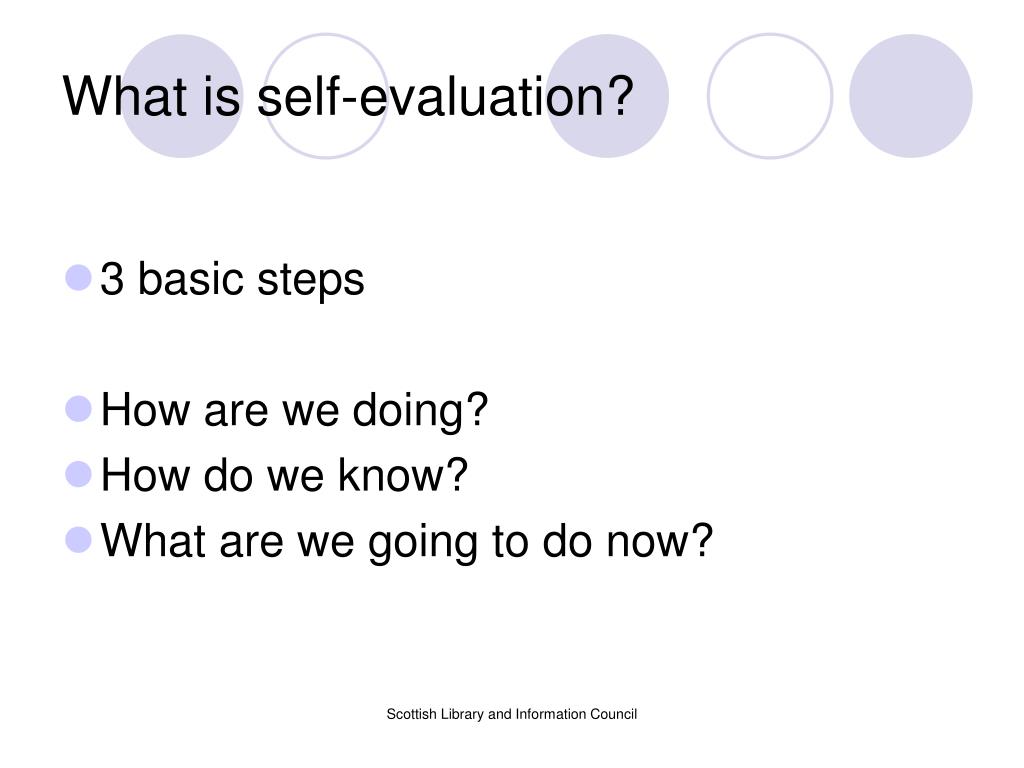Click the 'How do we know?' line
This screenshot has width=1024, height=768.
284,475
